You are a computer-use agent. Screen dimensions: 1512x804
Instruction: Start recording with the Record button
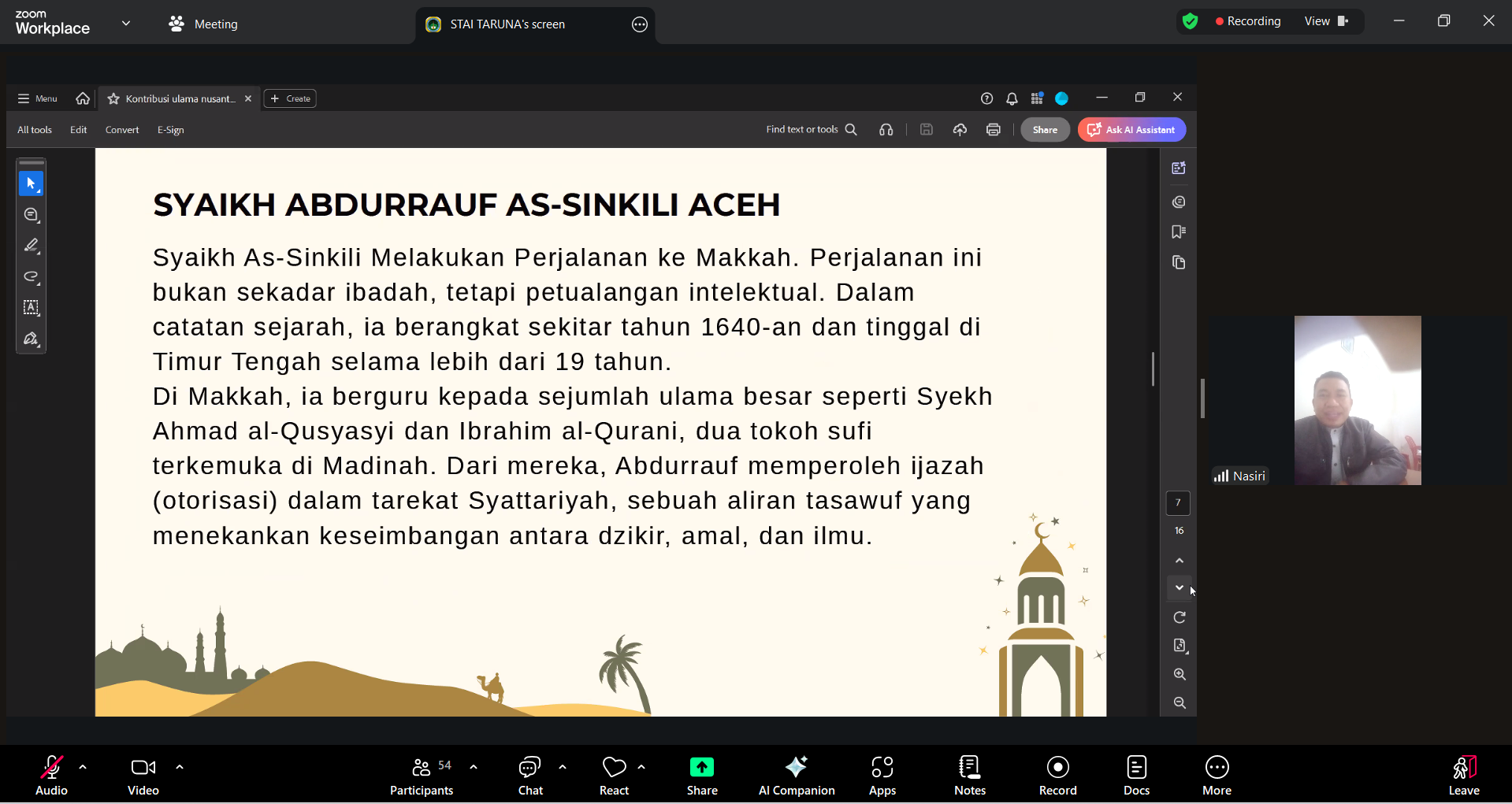click(x=1057, y=775)
